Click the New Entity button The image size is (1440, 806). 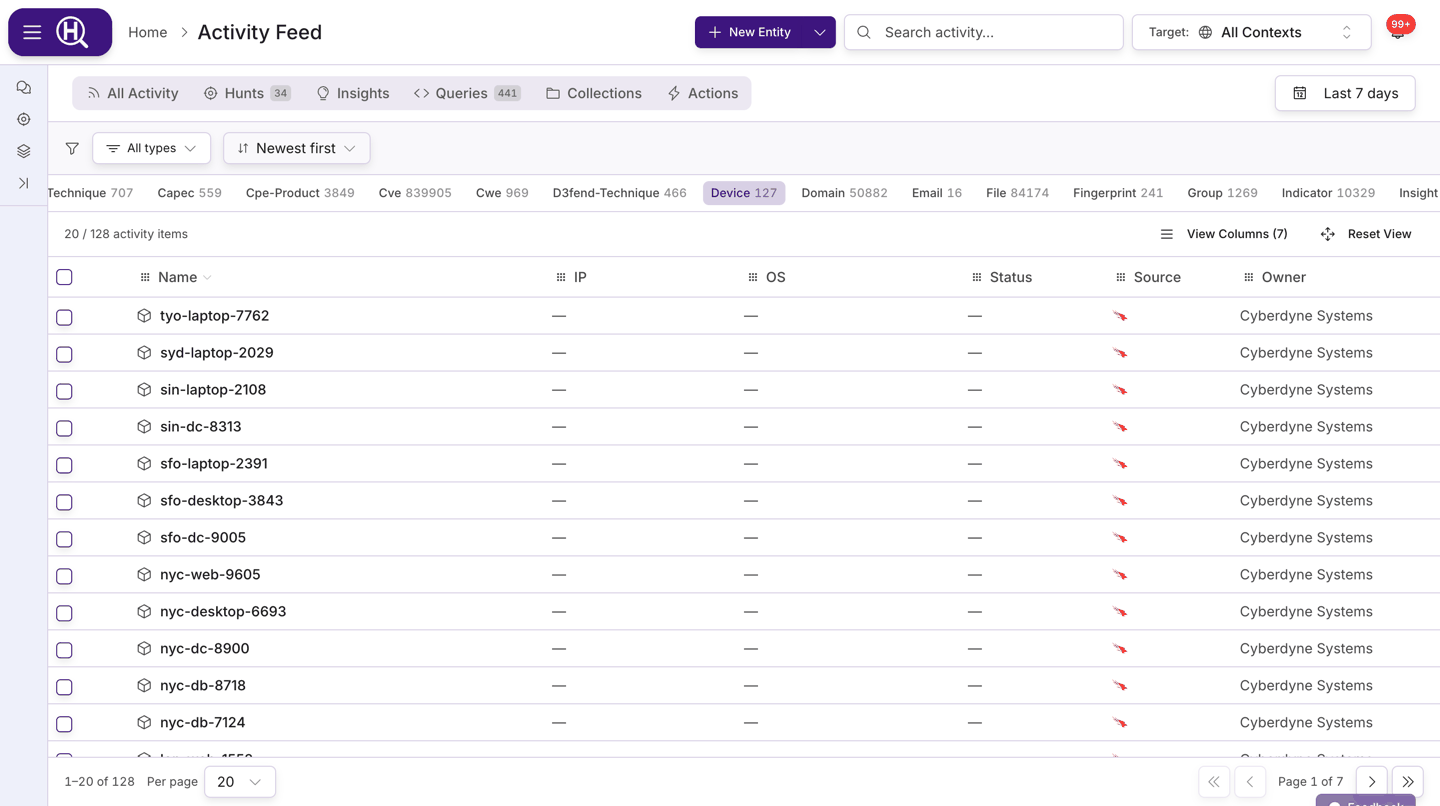(750, 32)
